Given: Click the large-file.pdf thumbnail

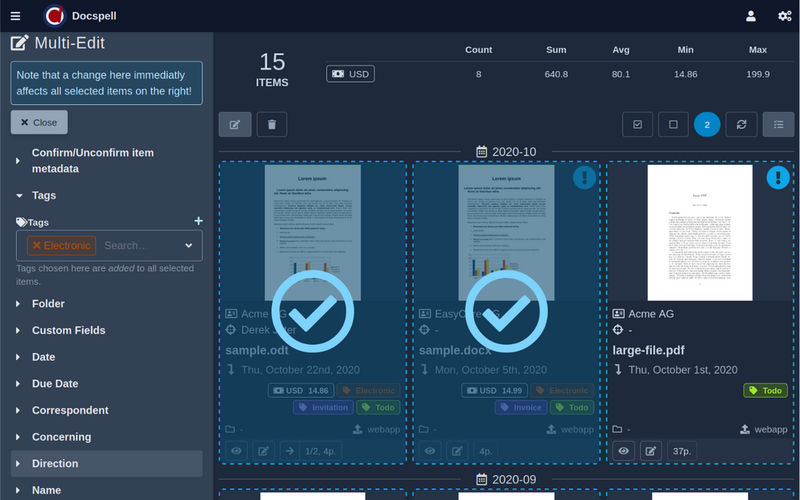Looking at the screenshot, I should point(700,233).
